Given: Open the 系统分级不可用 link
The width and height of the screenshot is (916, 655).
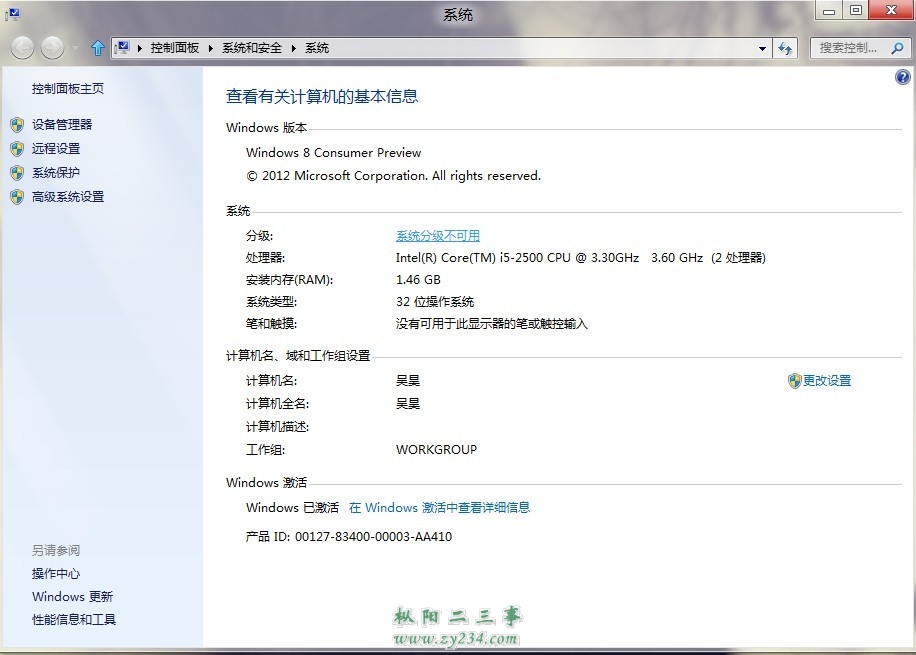Looking at the screenshot, I should pyautogui.click(x=438, y=235).
